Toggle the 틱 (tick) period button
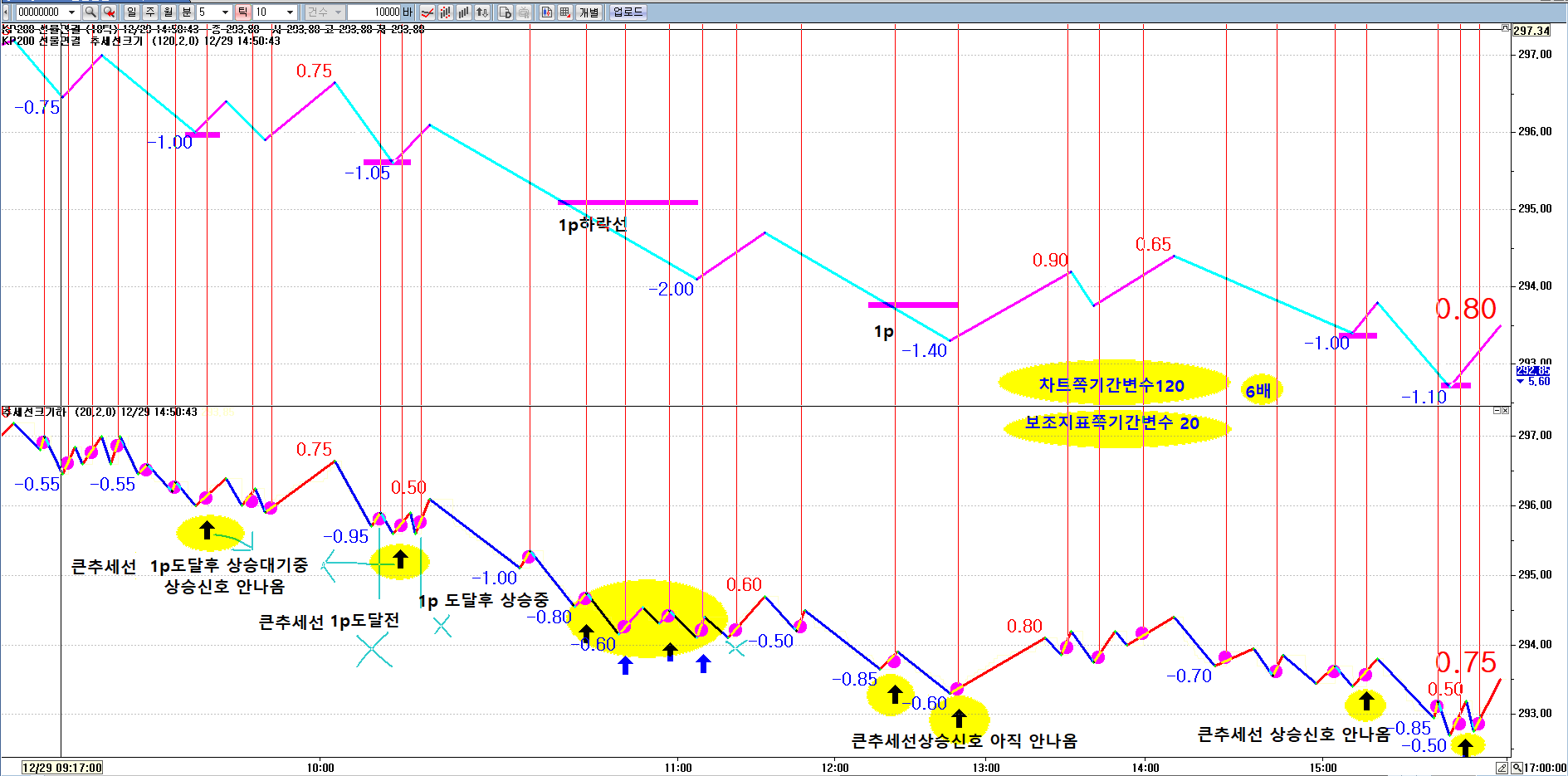 pos(242,12)
